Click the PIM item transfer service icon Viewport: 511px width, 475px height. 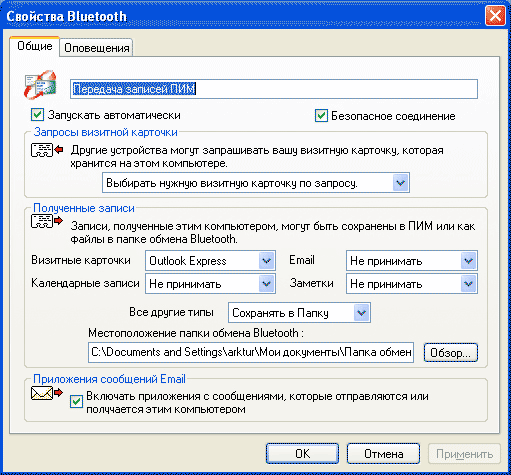pos(40,85)
